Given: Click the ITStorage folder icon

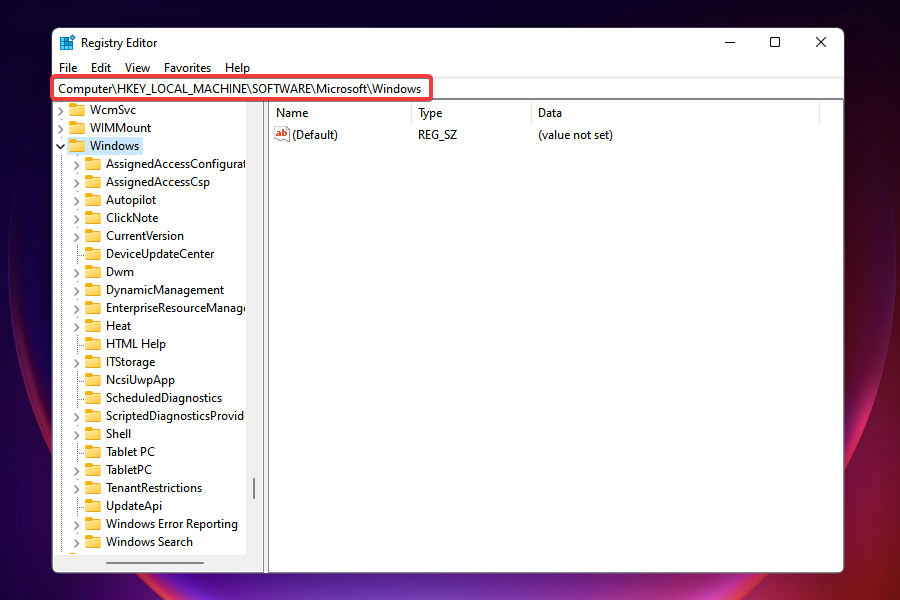Looking at the screenshot, I should [x=93, y=362].
